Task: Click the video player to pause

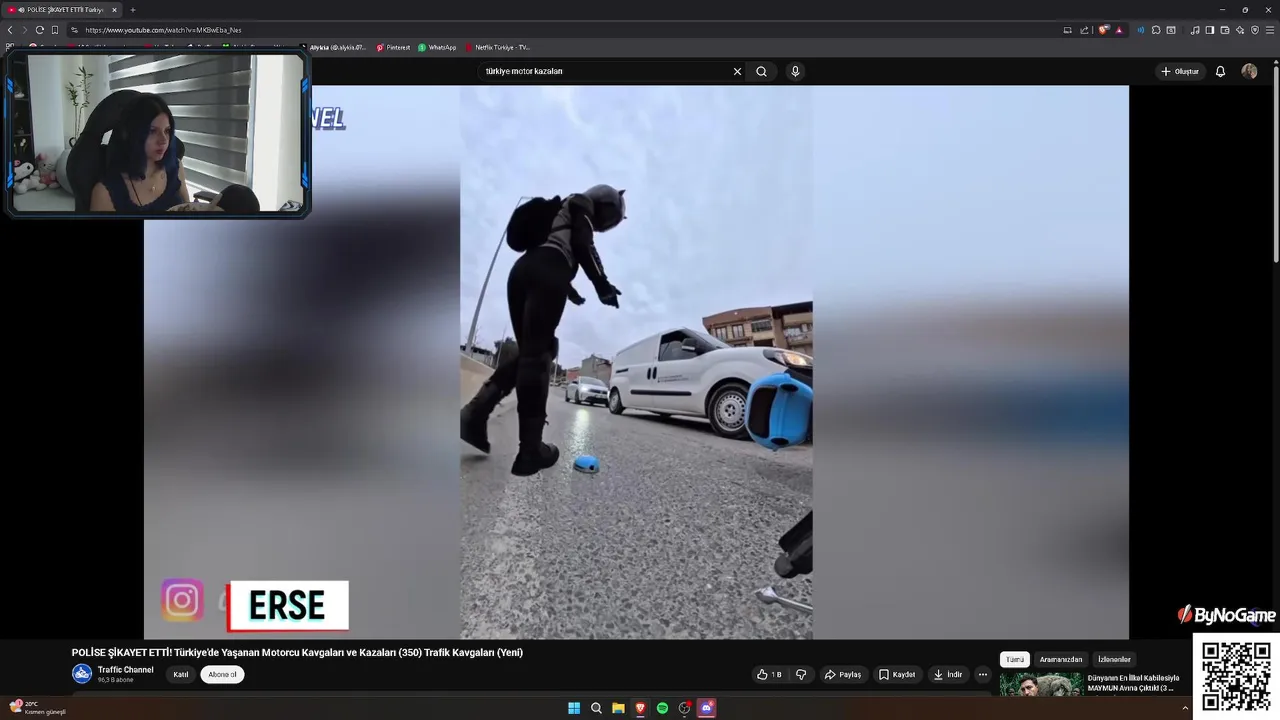Action: [636, 362]
